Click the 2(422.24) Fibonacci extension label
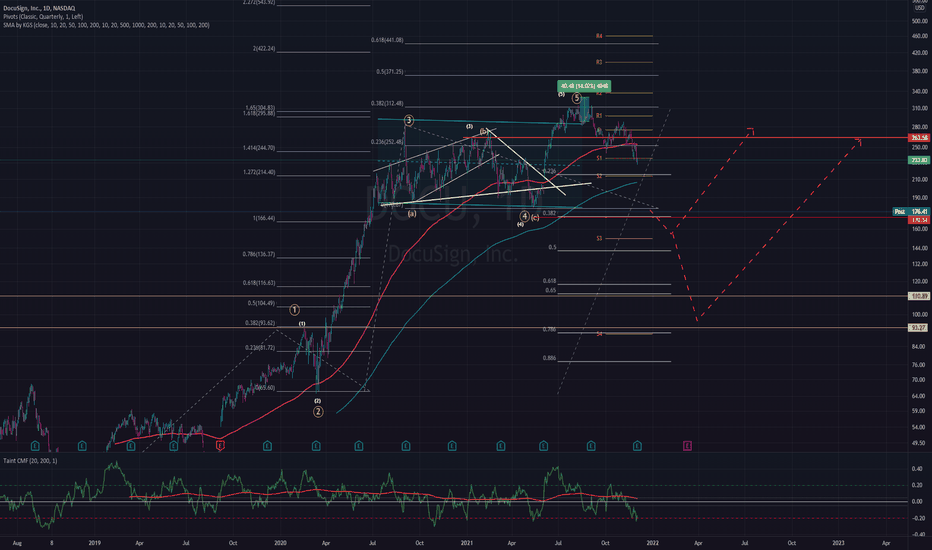Viewport: 932px width, 550px height. (x=264, y=49)
